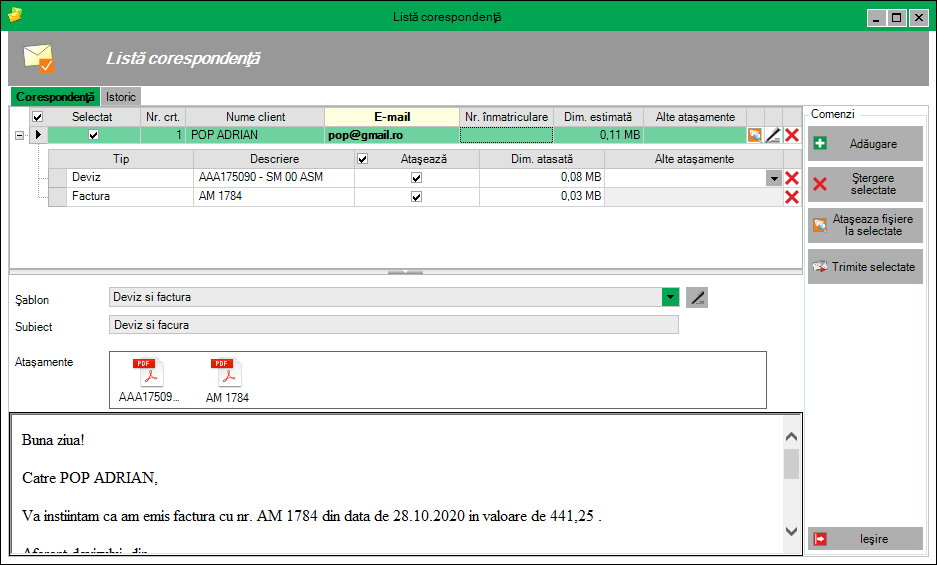Click the row selector arrow for POP ADRIAN
Image resolution: width=937 pixels, height=565 pixels.
[38, 135]
